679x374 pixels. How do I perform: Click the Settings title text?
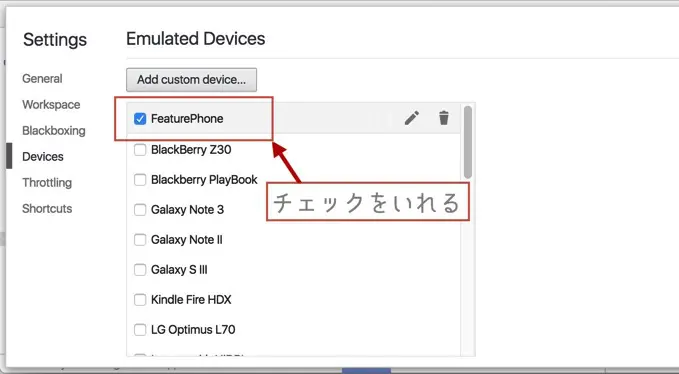(x=55, y=40)
